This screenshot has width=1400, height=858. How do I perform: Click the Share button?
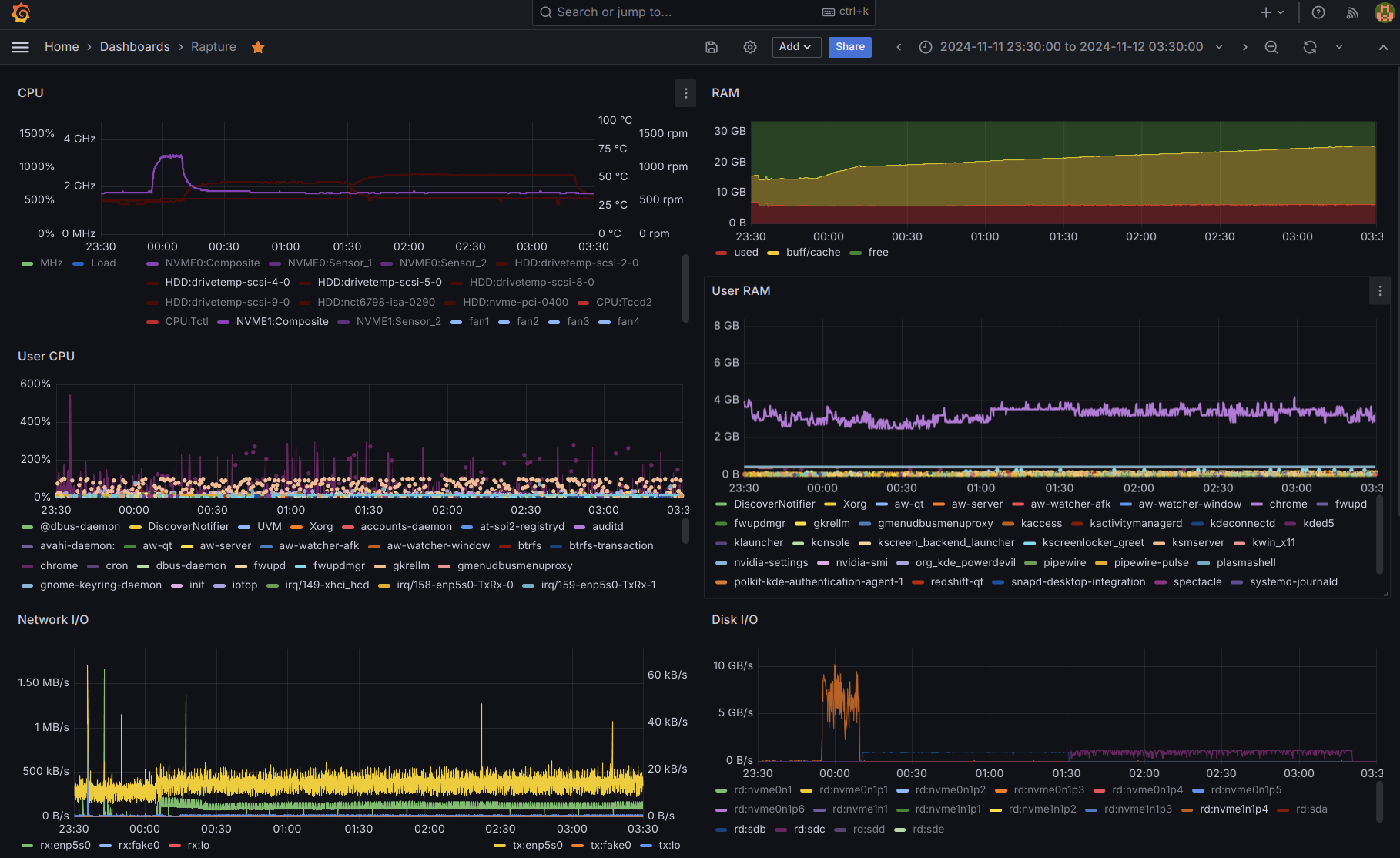(x=850, y=47)
